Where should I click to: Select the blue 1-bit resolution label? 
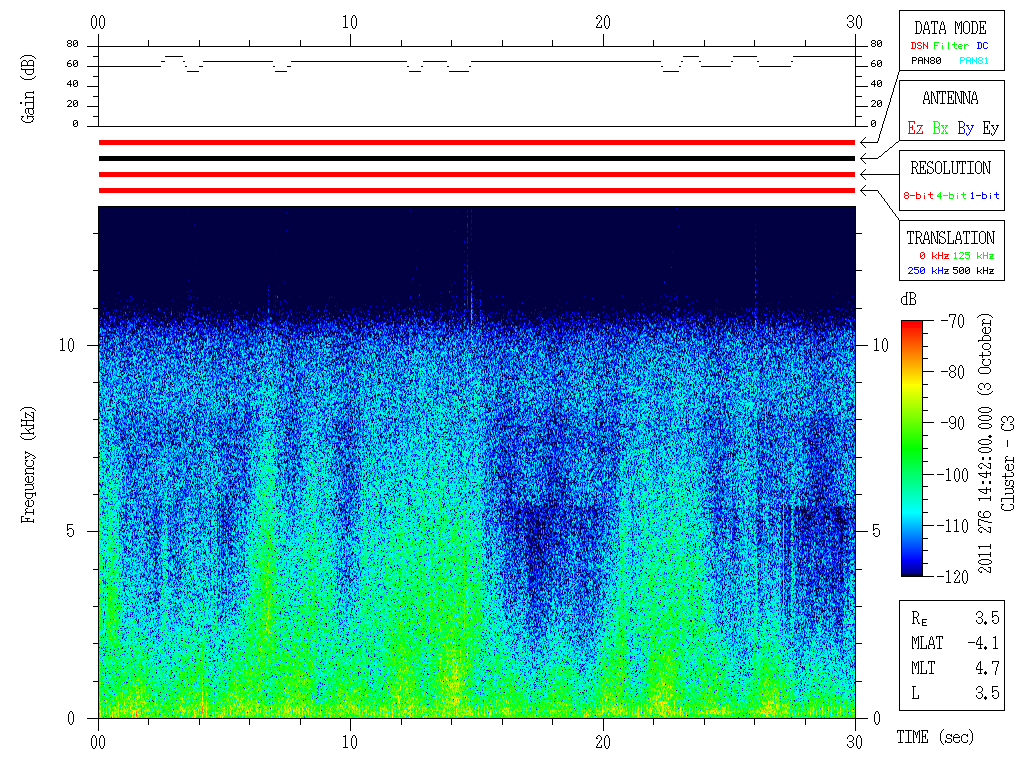point(984,196)
